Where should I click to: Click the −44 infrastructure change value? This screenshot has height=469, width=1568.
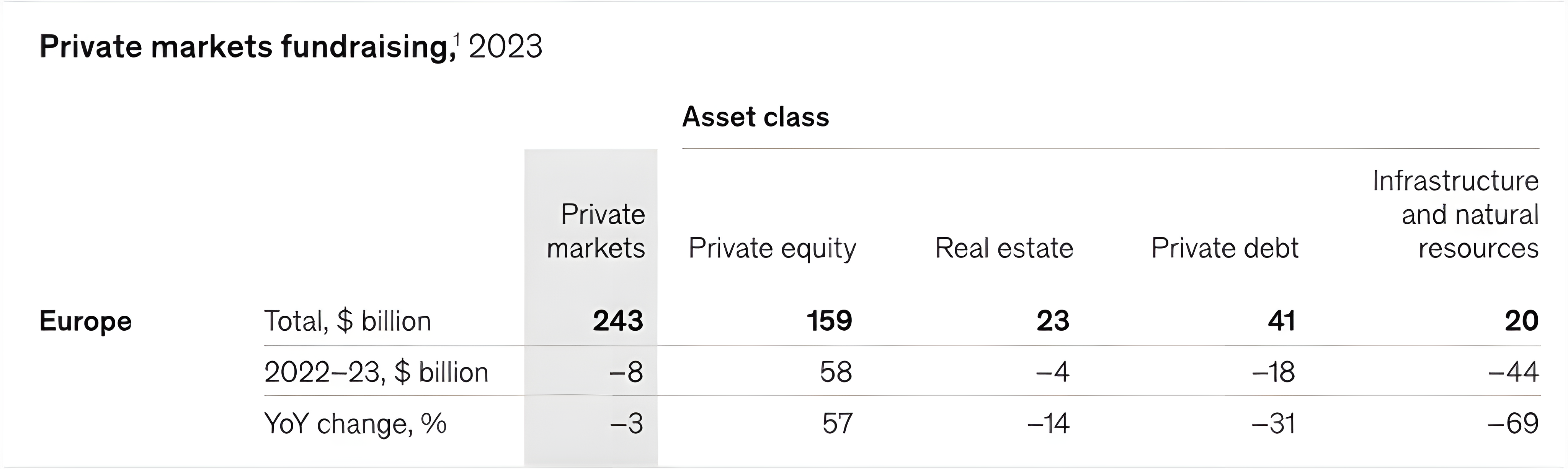[x=1513, y=372]
